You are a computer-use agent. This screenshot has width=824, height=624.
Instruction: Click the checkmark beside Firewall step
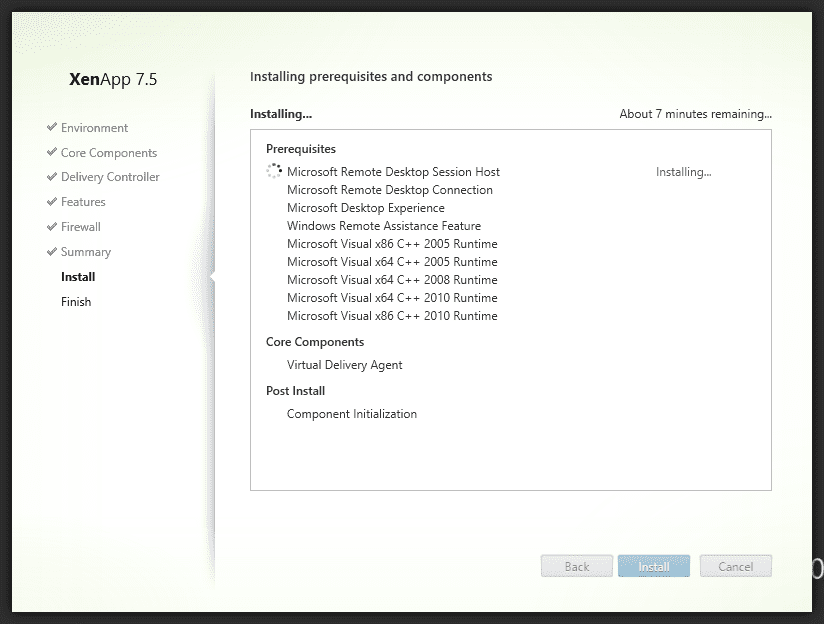51,227
